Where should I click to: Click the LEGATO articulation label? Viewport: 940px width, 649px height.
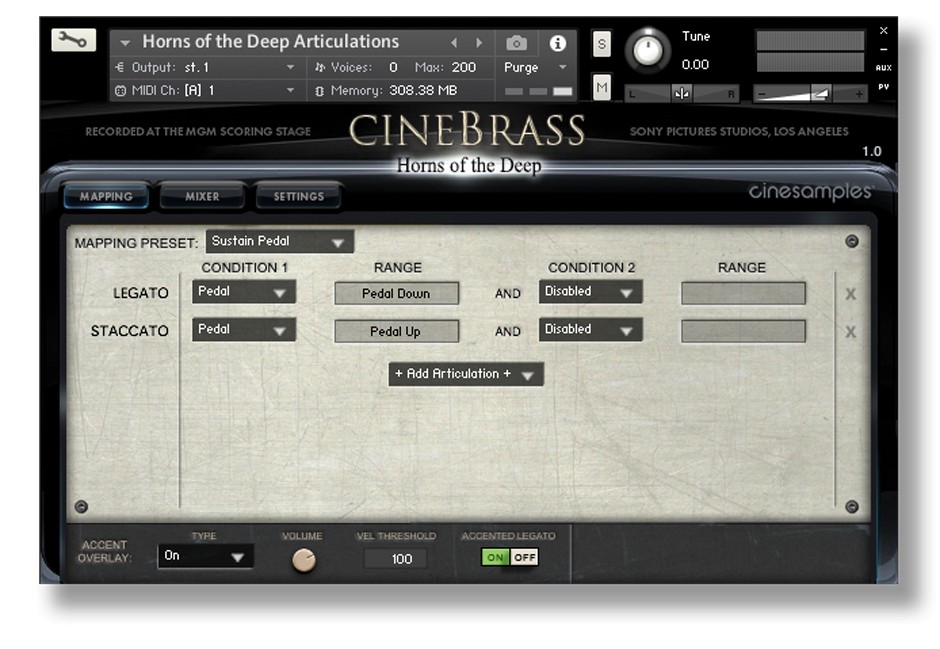coord(141,293)
